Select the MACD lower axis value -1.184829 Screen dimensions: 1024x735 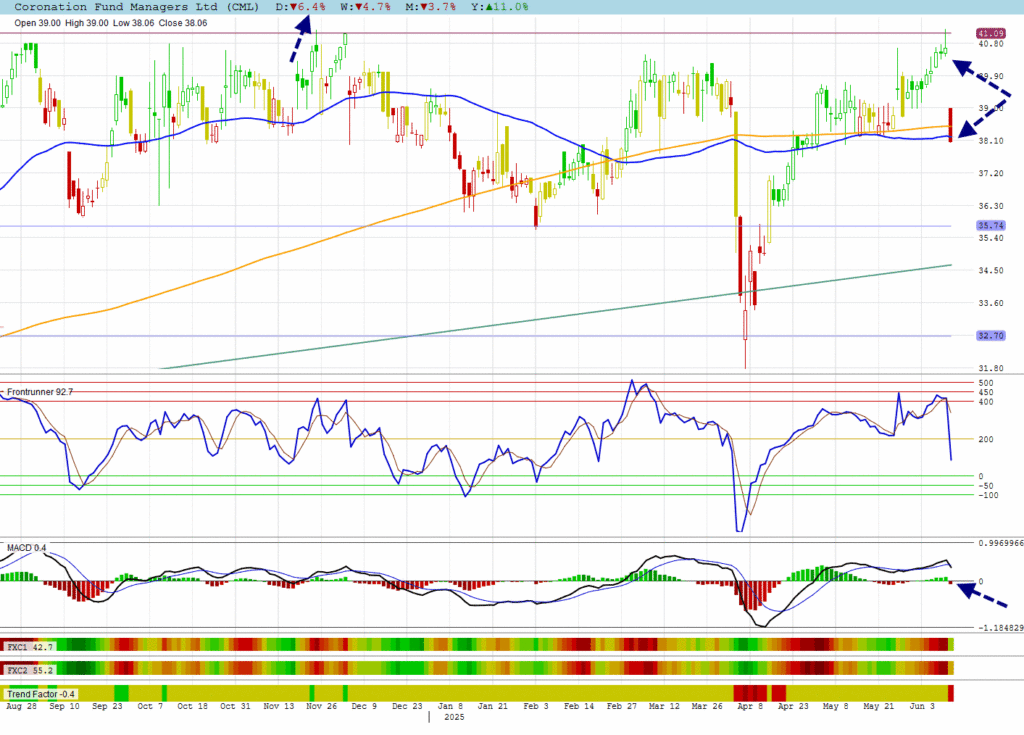coord(1000,628)
